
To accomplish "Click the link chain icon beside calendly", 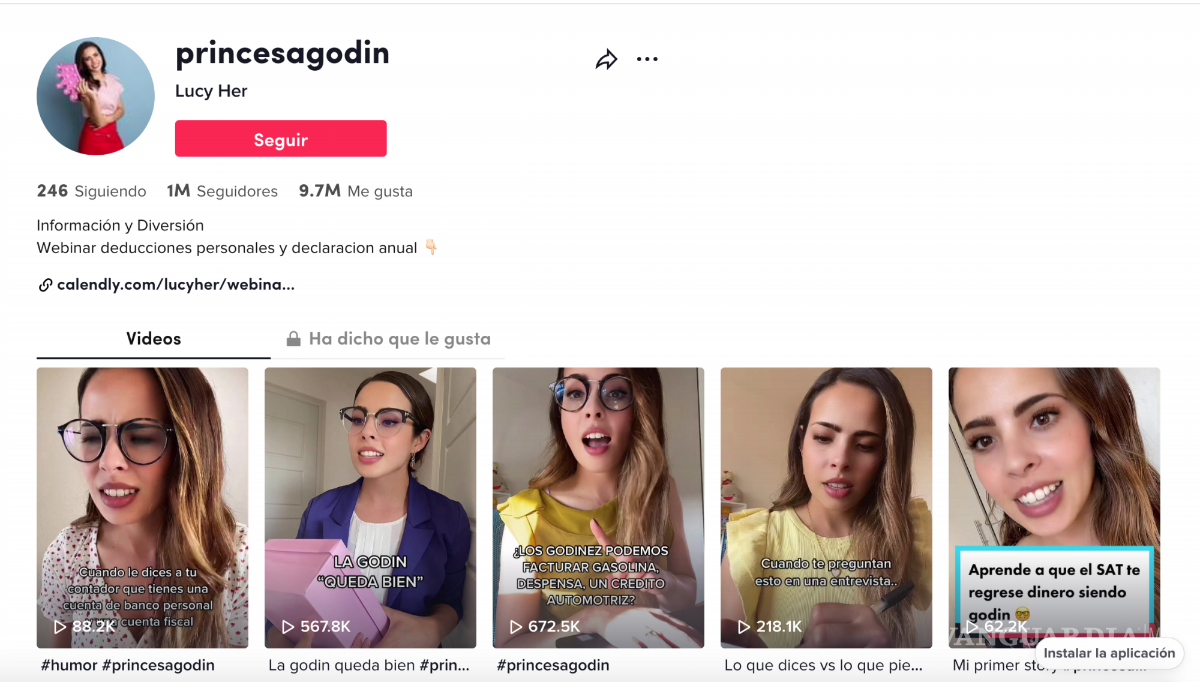I will (x=45, y=285).
